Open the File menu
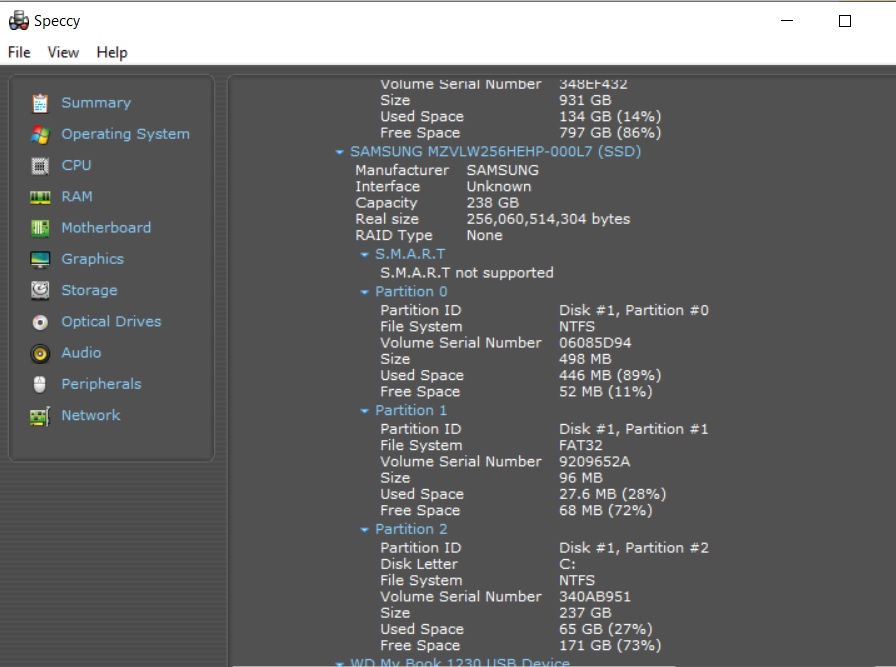 [x=19, y=52]
